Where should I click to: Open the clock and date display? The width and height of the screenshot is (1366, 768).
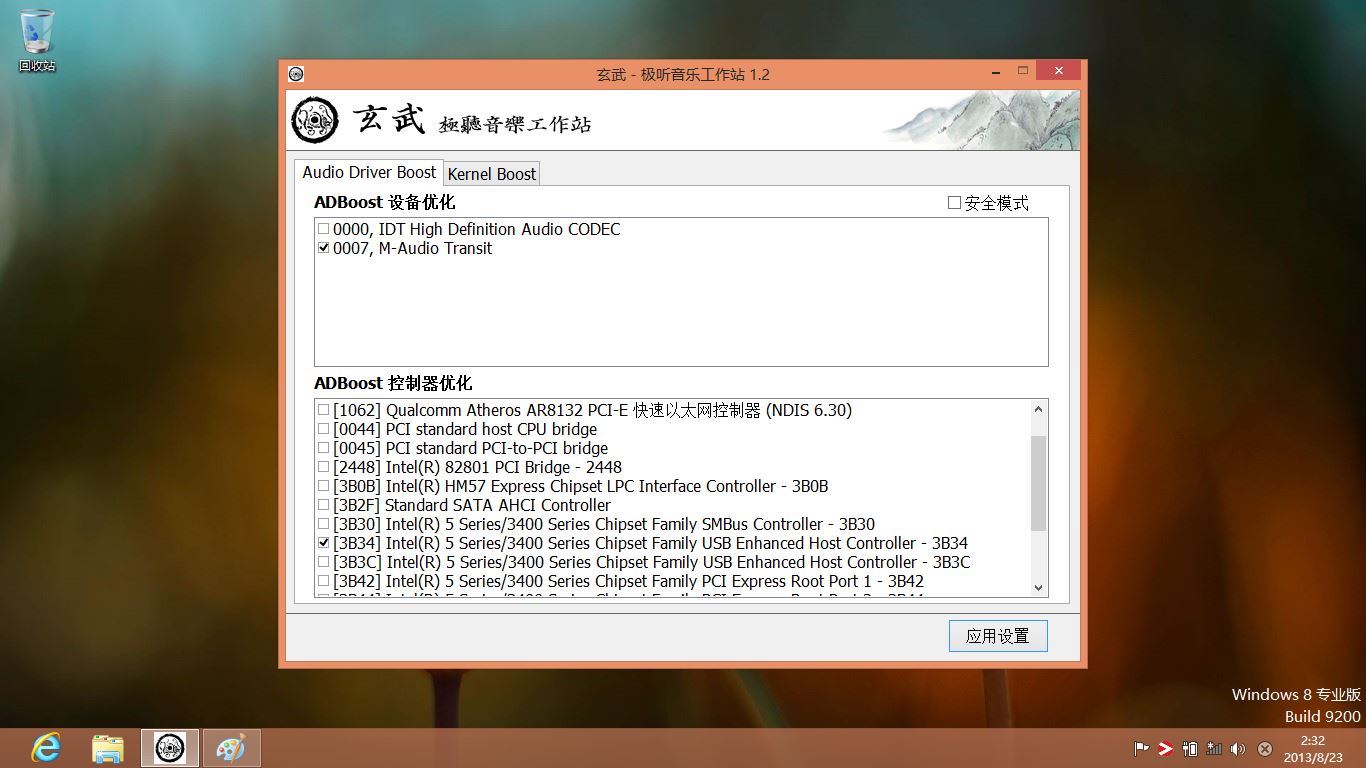pyautogui.click(x=1312, y=748)
